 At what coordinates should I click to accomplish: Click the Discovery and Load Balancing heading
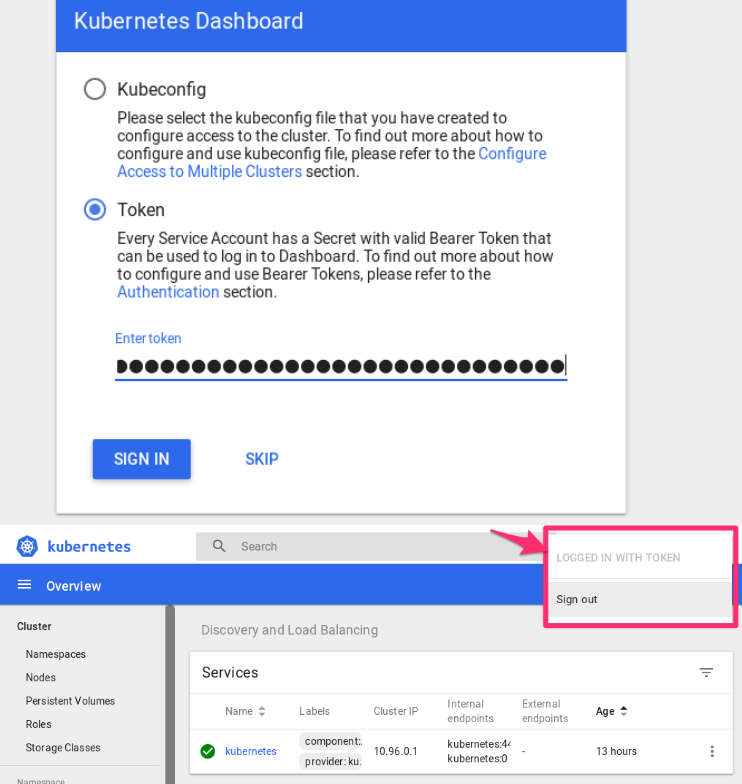pyautogui.click(x=290, y=630)
